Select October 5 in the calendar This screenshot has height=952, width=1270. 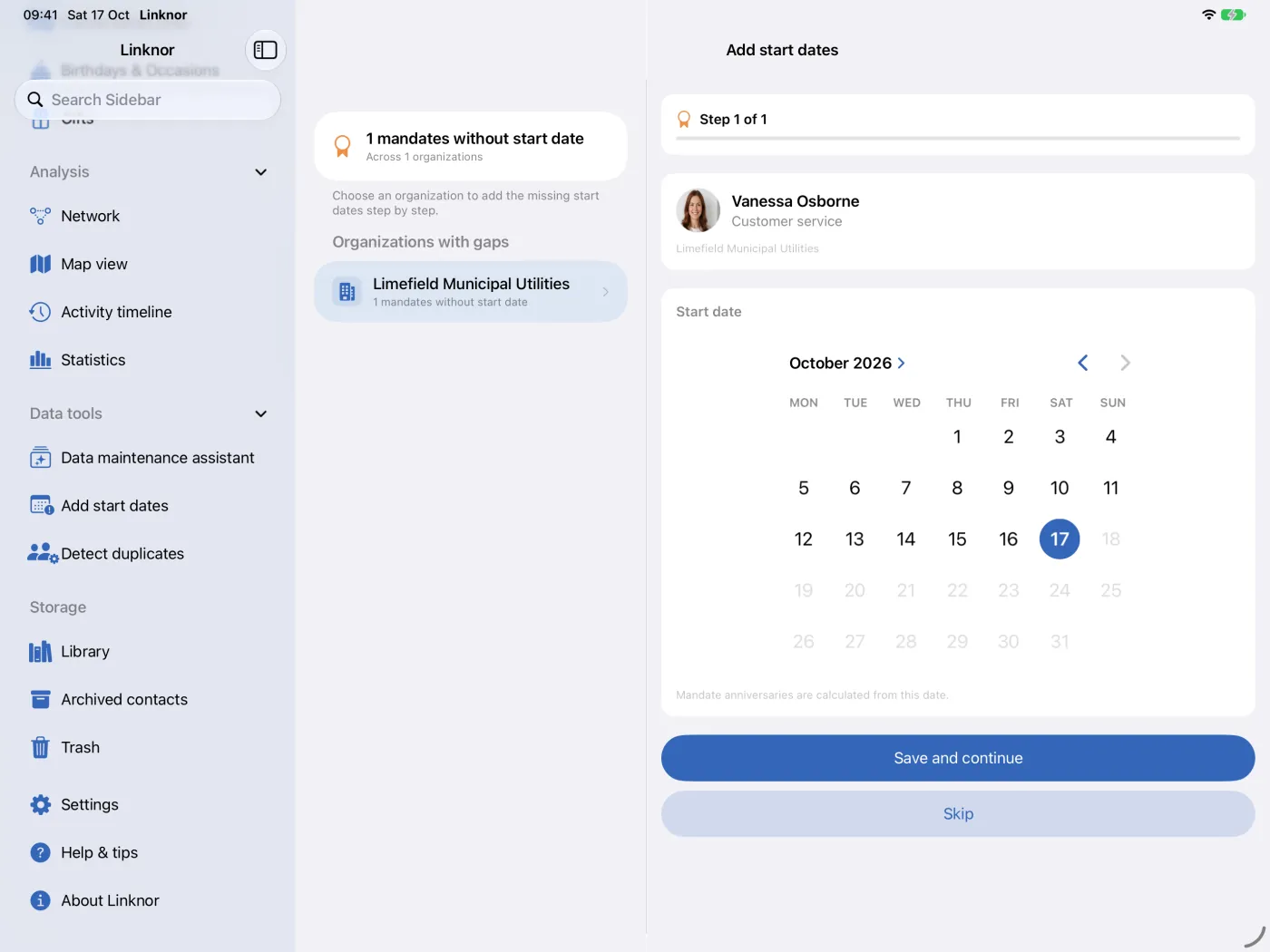tap(804, 489)
